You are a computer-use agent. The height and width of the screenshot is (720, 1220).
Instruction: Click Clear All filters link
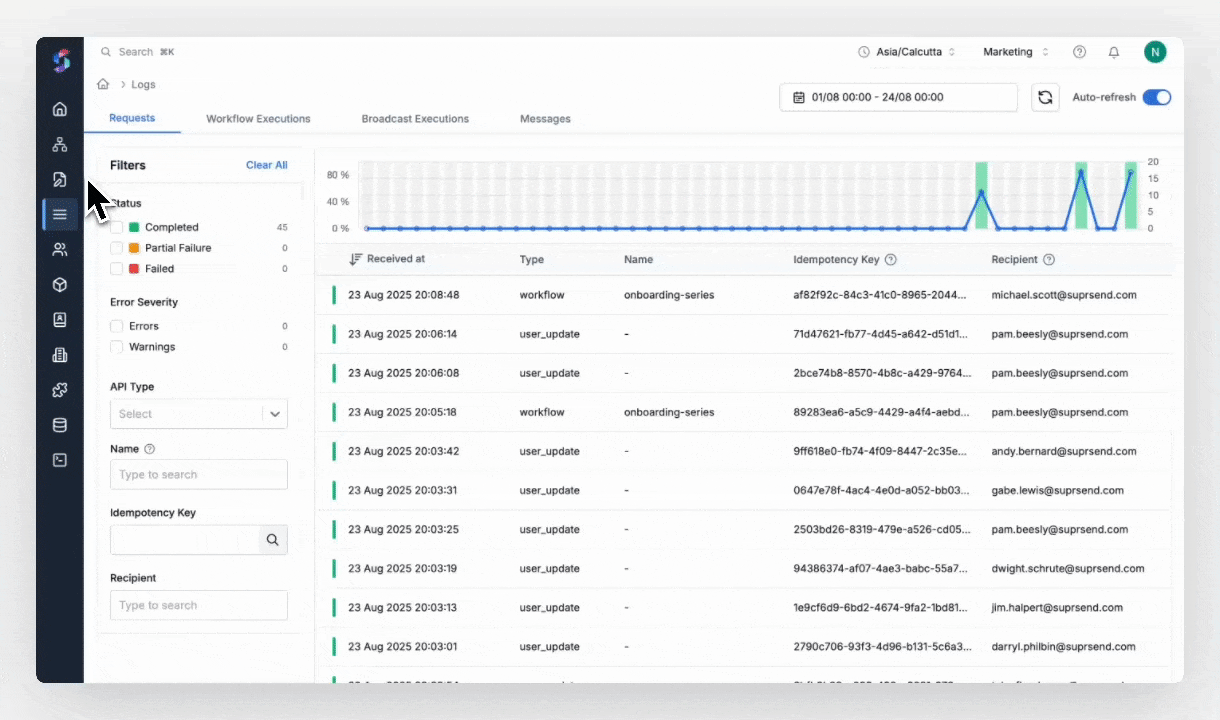point(267,165)
